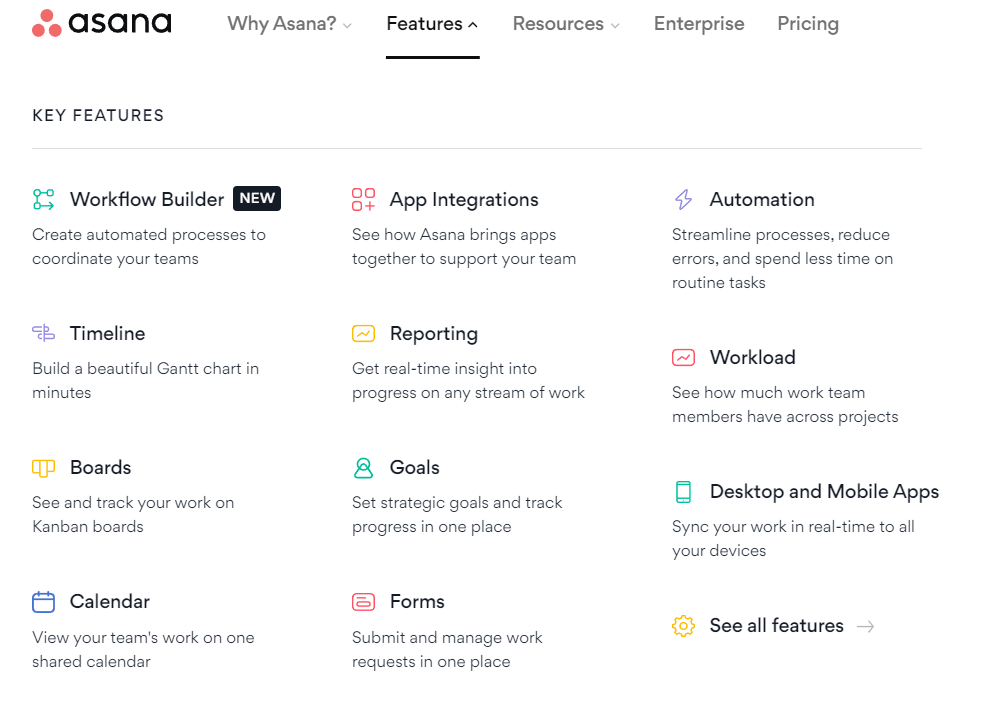Select the Forms icon

(363, 601)
